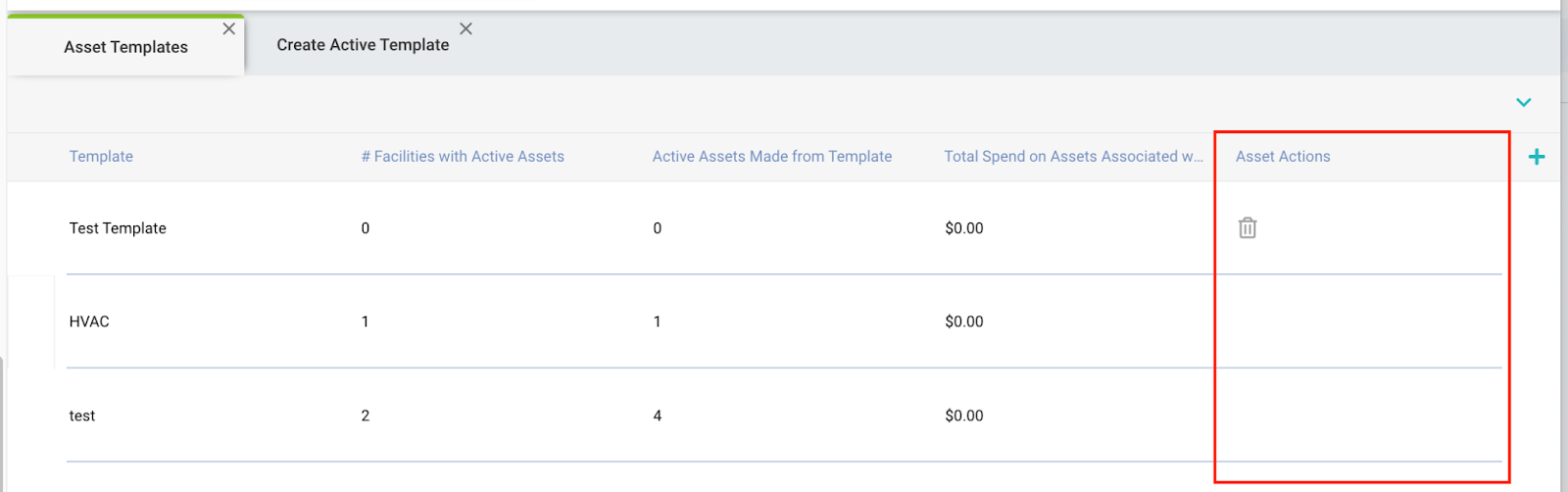The height and width of the screenshot is (492, 1568).
Task: Open the Create Active Template tab
Action: pyautogui.click(x=363, y=45)
